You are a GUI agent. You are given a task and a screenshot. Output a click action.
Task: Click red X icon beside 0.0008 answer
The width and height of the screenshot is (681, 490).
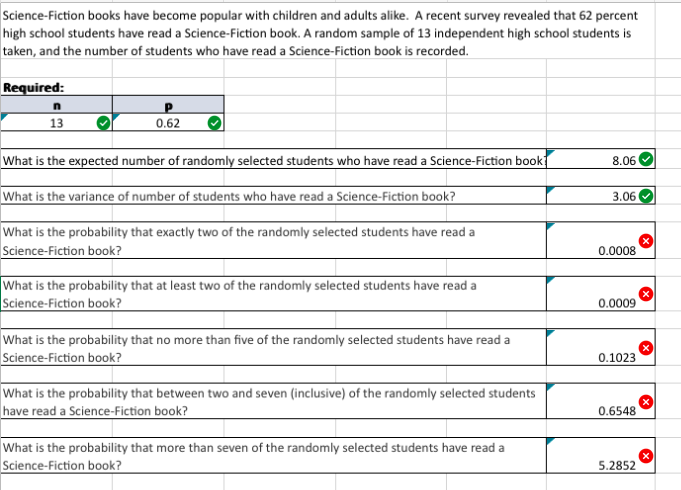646,241
